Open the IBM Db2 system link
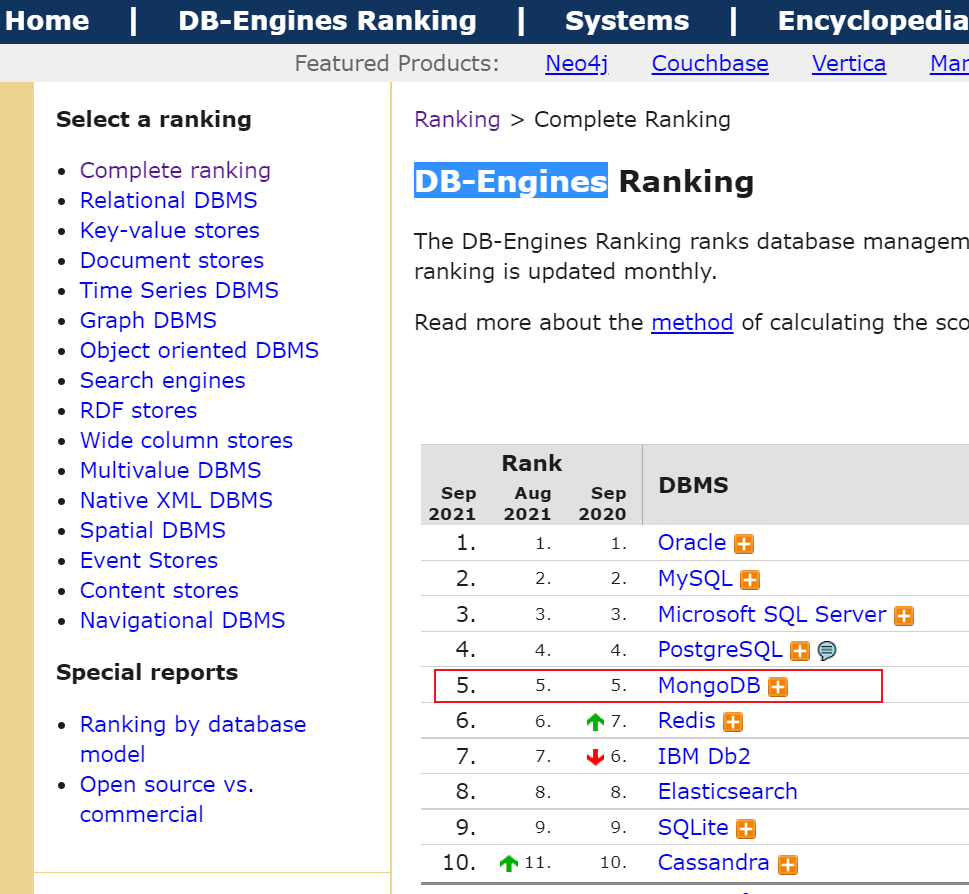The image size is (969, 894). [704, 757]
